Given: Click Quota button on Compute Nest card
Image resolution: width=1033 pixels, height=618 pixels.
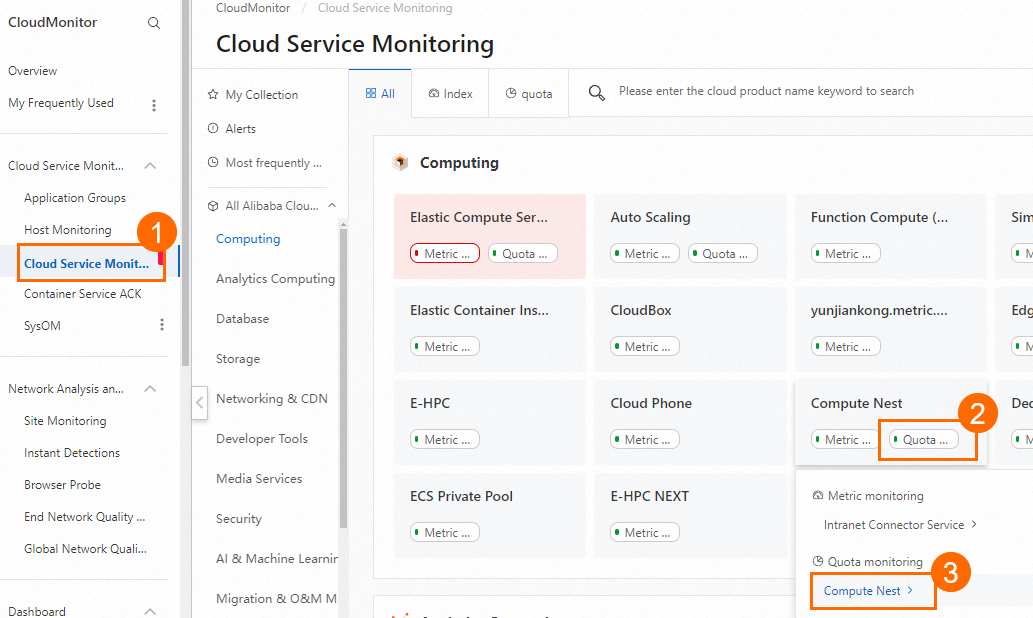Looking at the screenshot, I should (924, 439).
